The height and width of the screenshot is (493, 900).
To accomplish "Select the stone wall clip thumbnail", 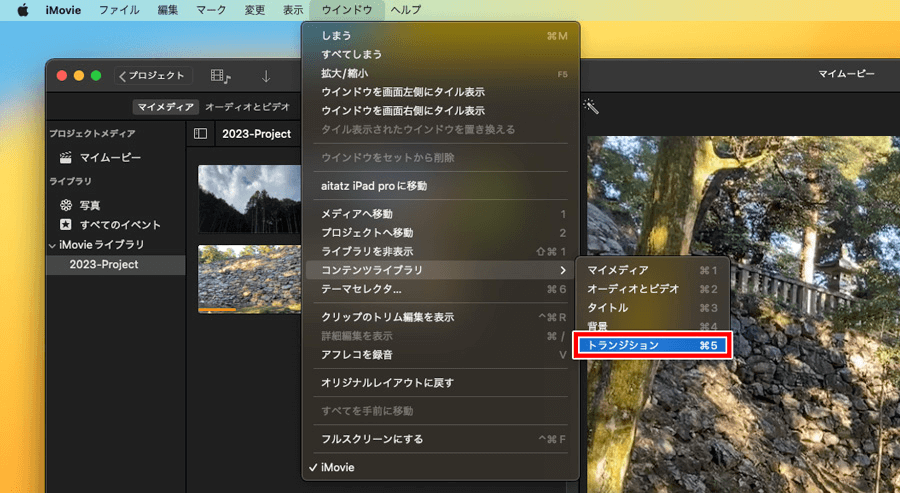I will coord(250,279).
